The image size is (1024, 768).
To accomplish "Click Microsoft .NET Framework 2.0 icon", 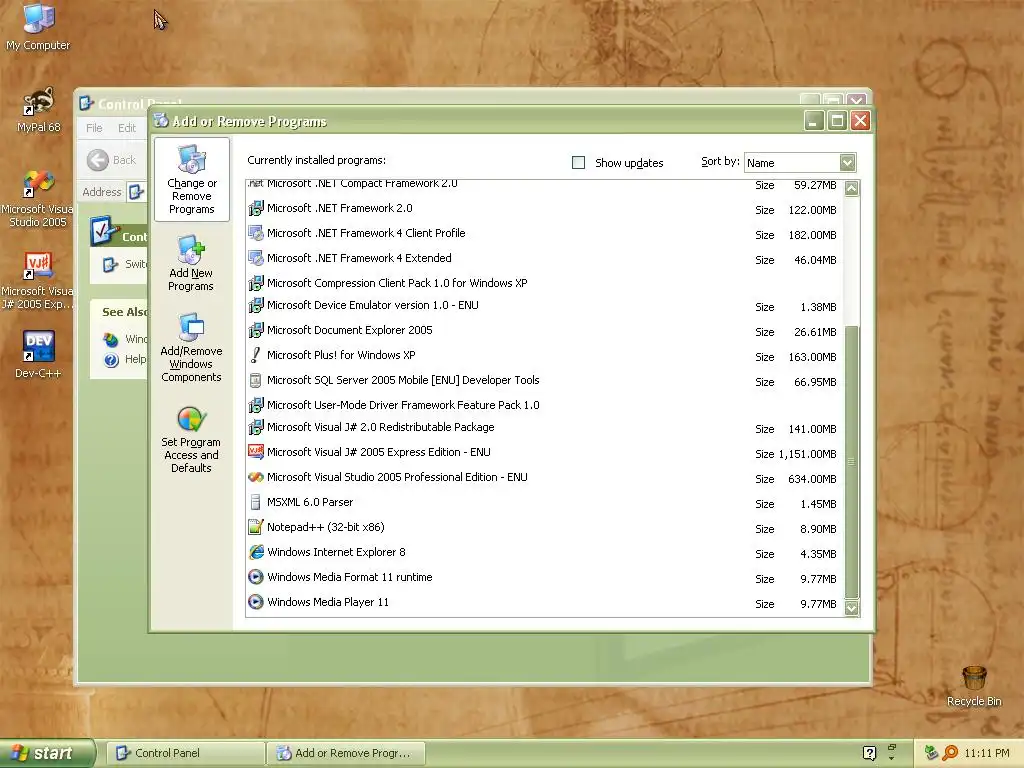I will point(256,209).
